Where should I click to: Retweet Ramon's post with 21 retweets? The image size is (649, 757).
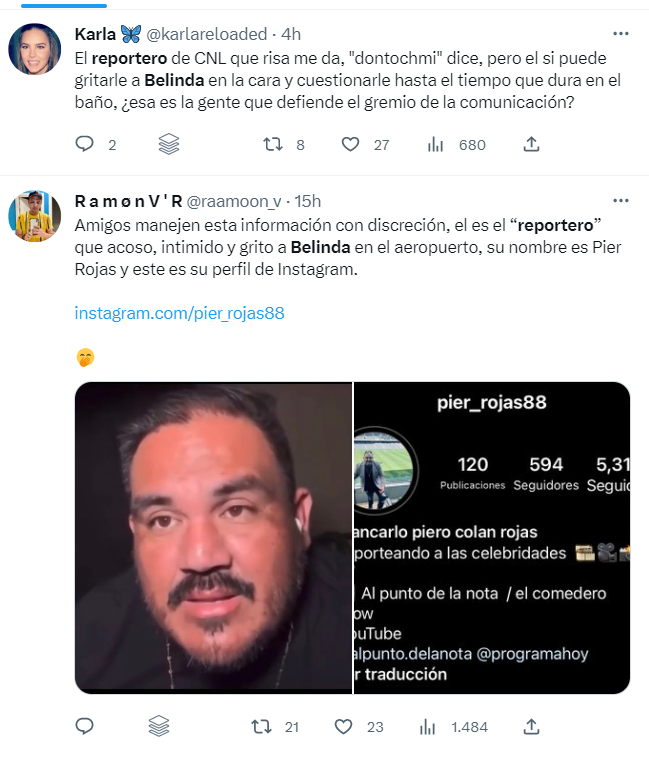[x=261, y=726]
